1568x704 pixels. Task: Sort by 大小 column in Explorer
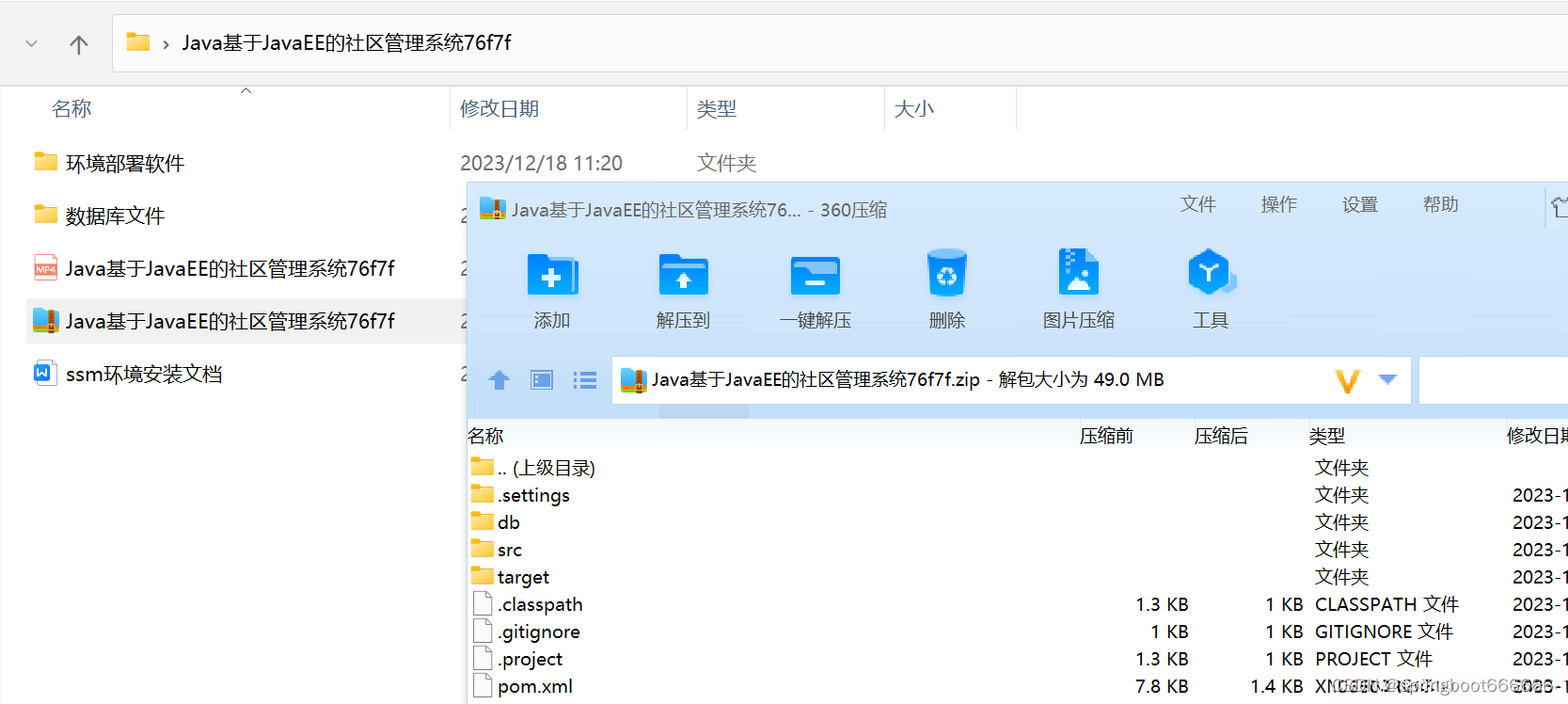pyautogui.click(x=914, y=109)
